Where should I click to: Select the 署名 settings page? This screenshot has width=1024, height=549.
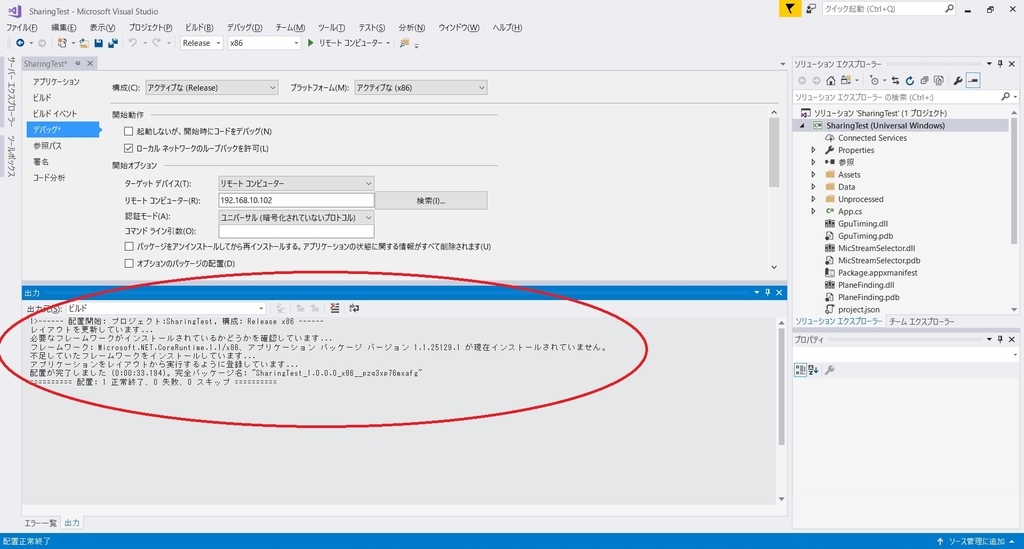tap(41, 161)
